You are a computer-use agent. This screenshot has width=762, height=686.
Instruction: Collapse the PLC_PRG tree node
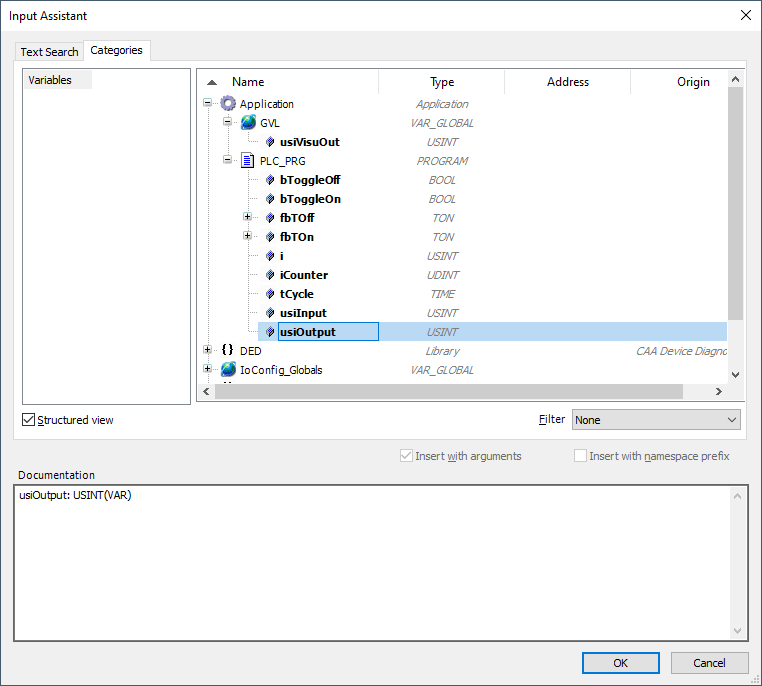tap(228, 161)
